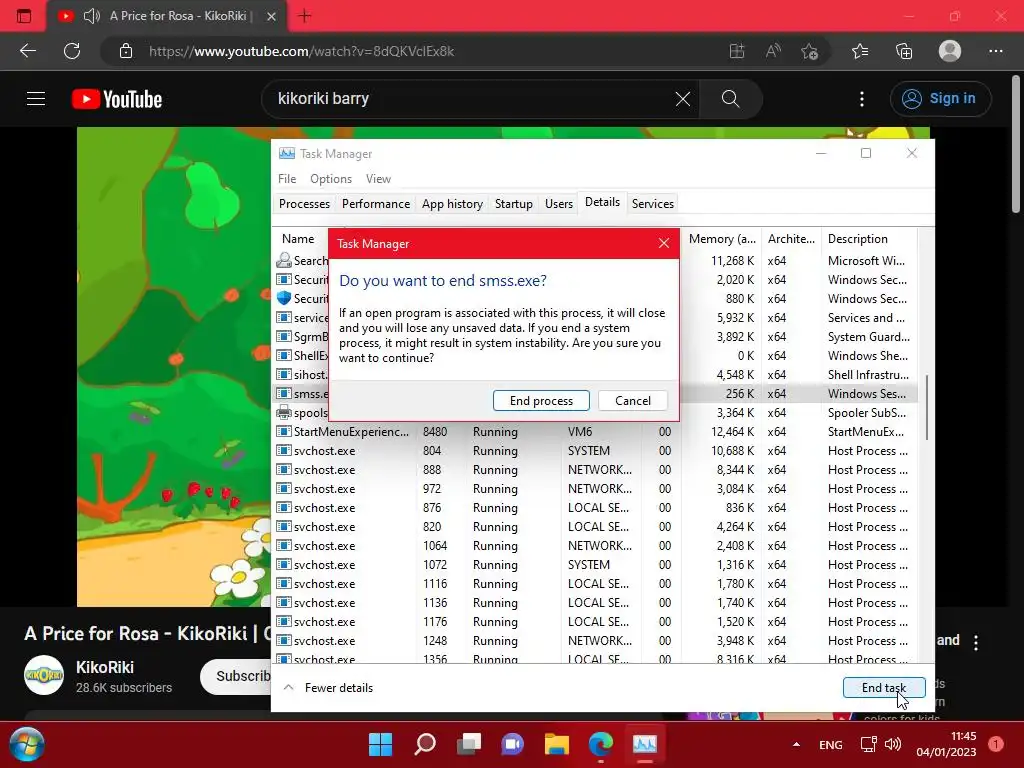Switch to the App history tab
The image size is (1024, 768).
pyautogui.click(x=452, y=204)
